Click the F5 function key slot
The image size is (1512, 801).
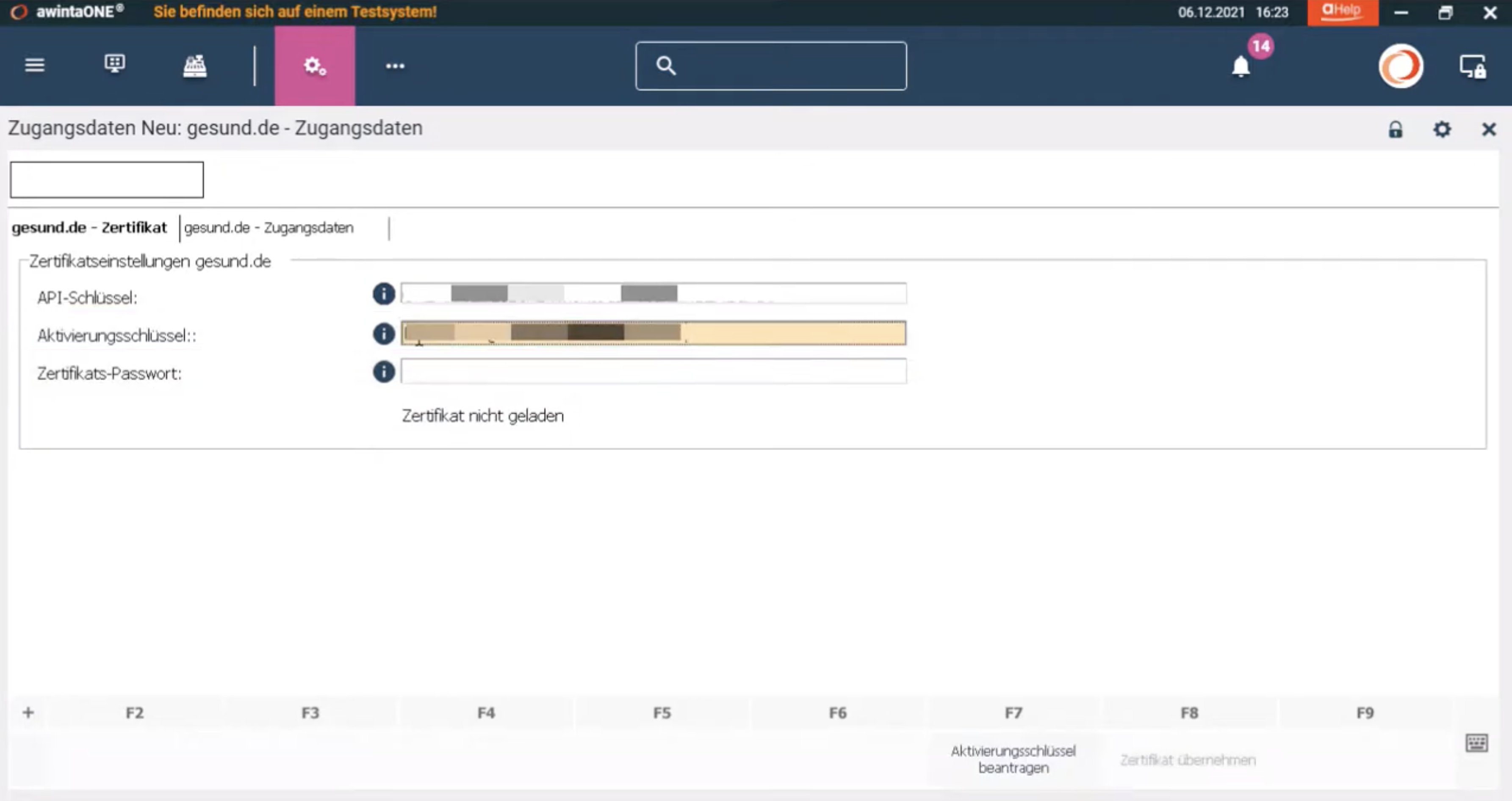[662, 713]
